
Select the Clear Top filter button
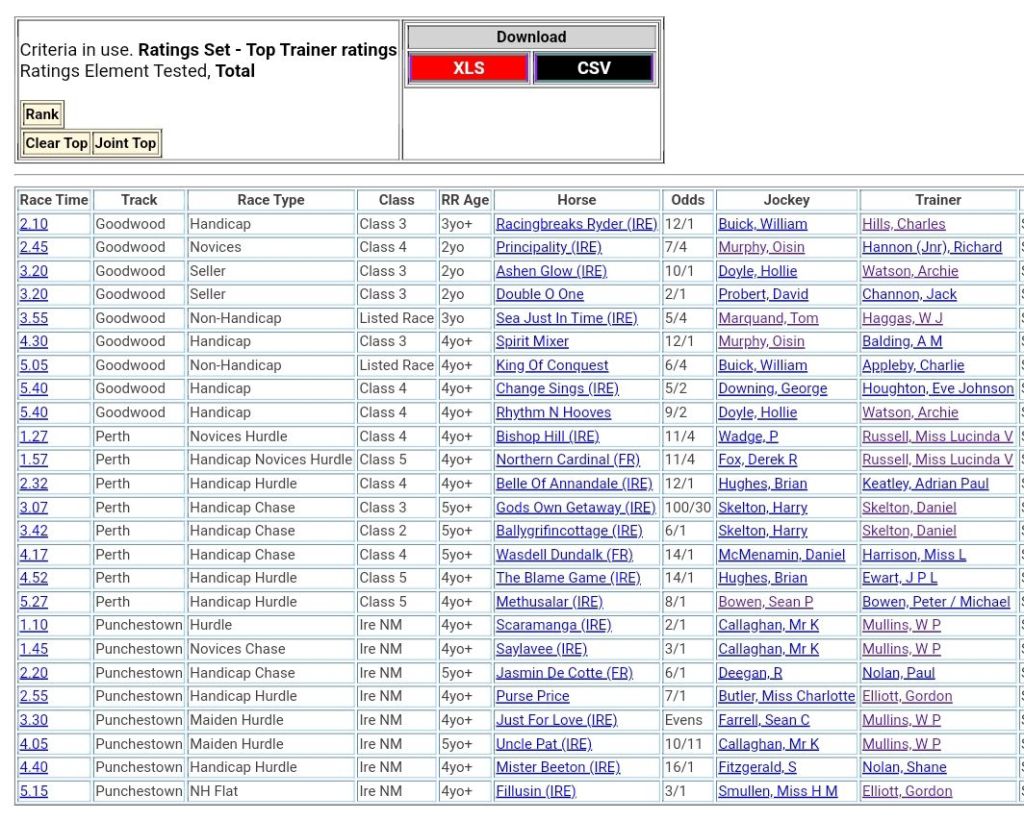click(56, 143)
